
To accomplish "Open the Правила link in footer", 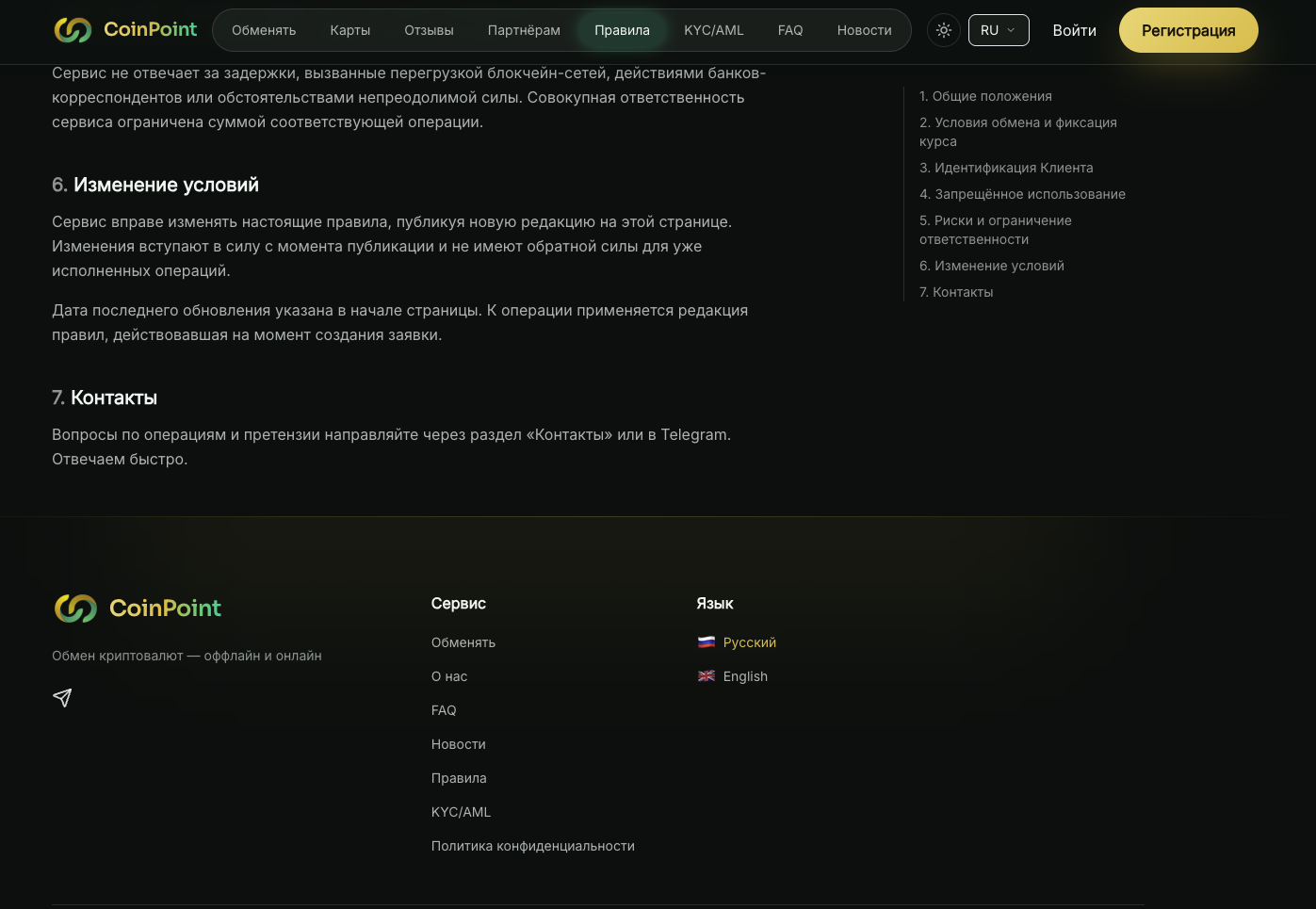I will coord(459,778).
